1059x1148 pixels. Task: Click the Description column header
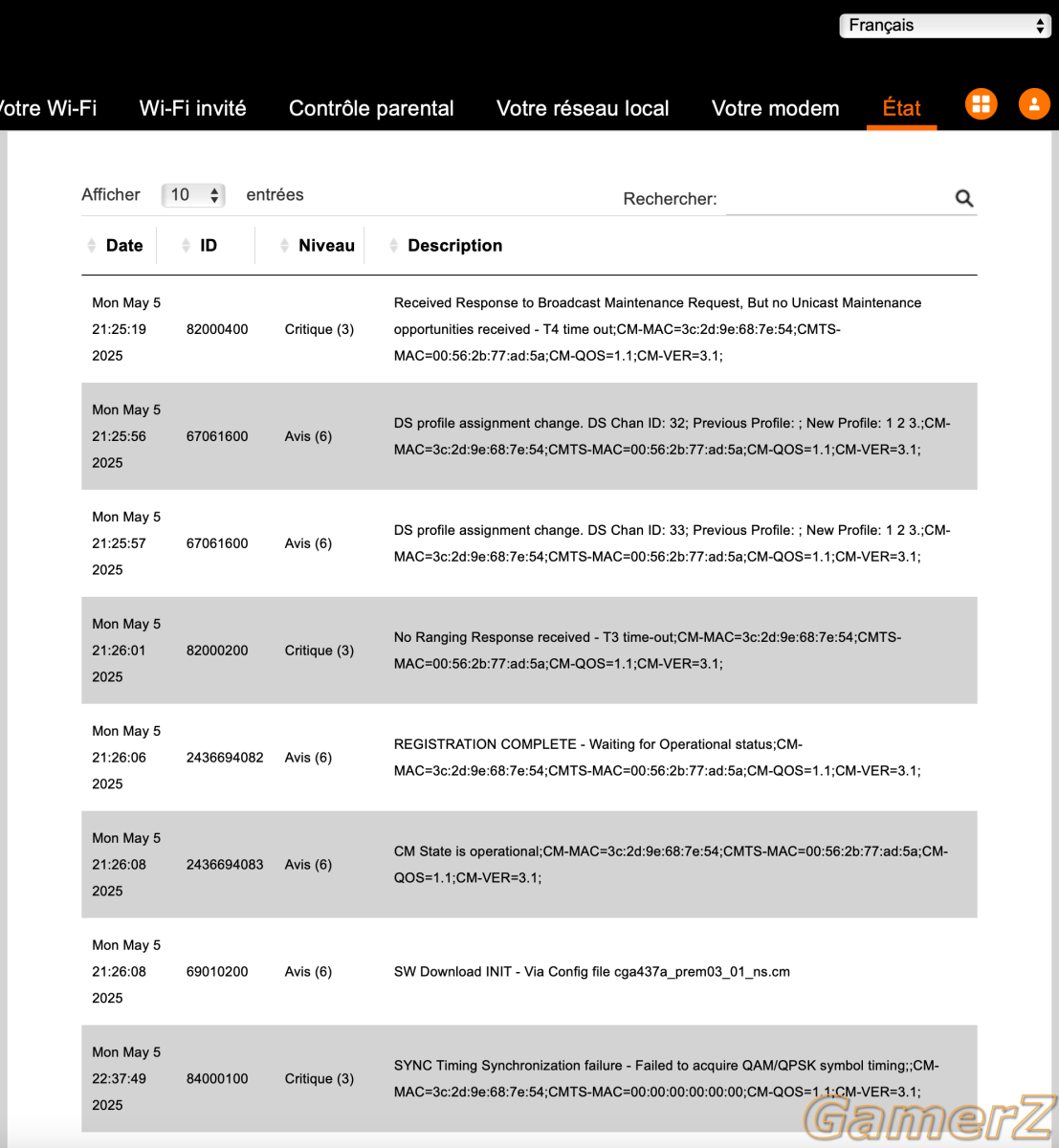(454, 246)
